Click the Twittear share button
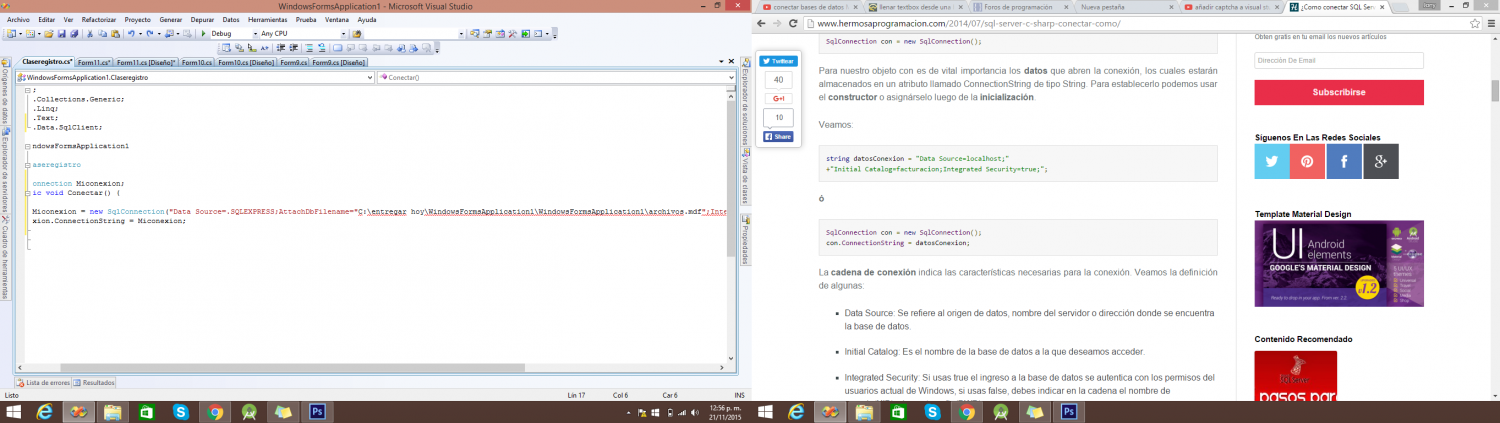This screenshot has height=423, width=1500. (x=778, y=61)
